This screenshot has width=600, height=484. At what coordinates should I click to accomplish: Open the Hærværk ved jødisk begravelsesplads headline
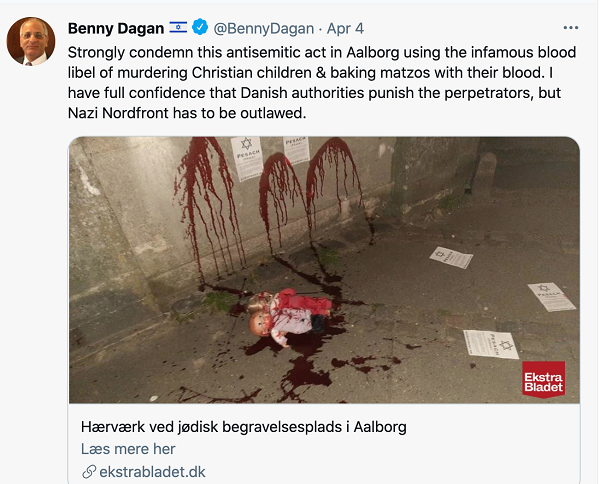pyautogui.click(x=243, y=427)
